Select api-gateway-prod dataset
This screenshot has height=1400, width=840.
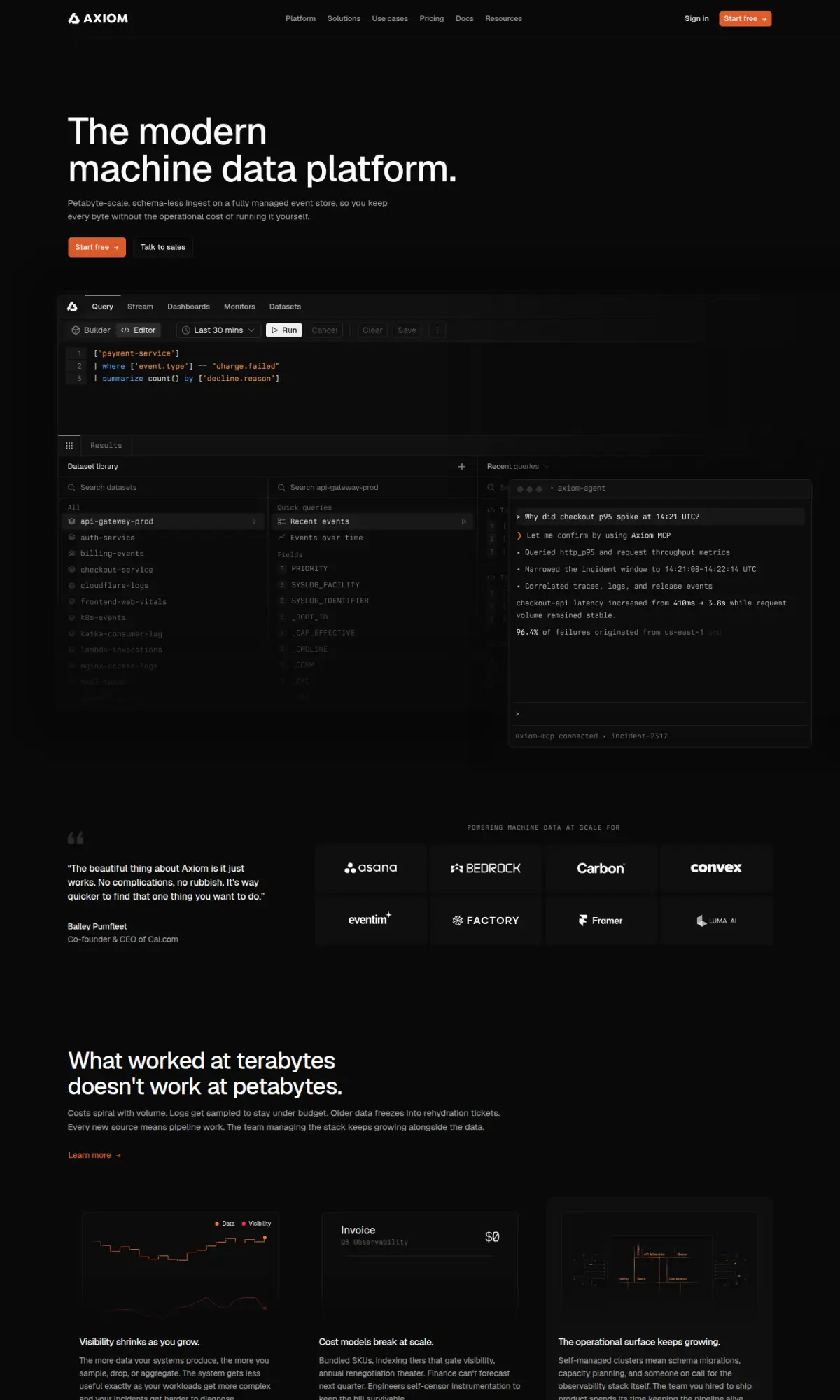pyautogui.click(x=163, y=521)
